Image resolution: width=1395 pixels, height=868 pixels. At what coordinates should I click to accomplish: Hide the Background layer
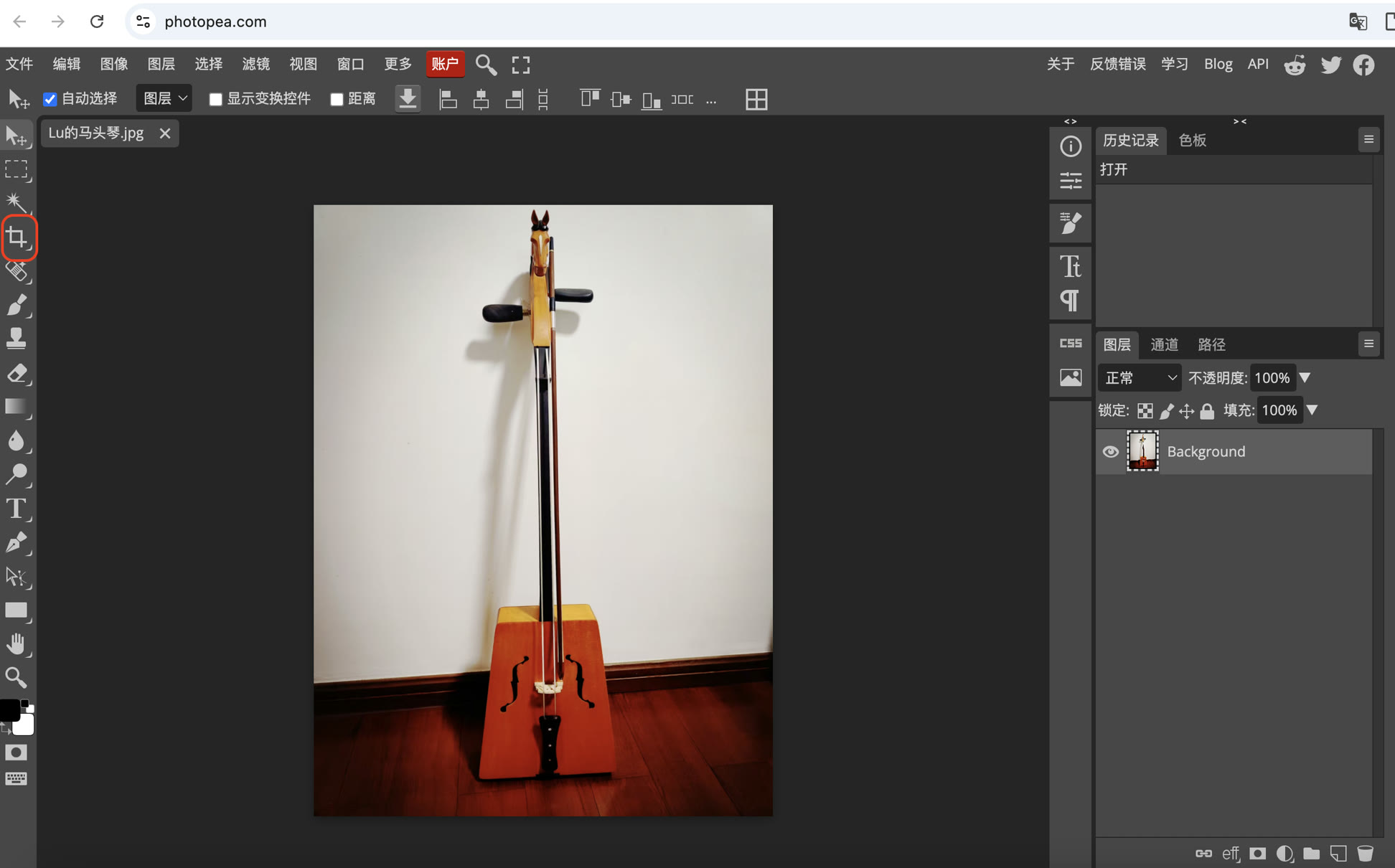pyautogui.click(x=1110, y=451)
